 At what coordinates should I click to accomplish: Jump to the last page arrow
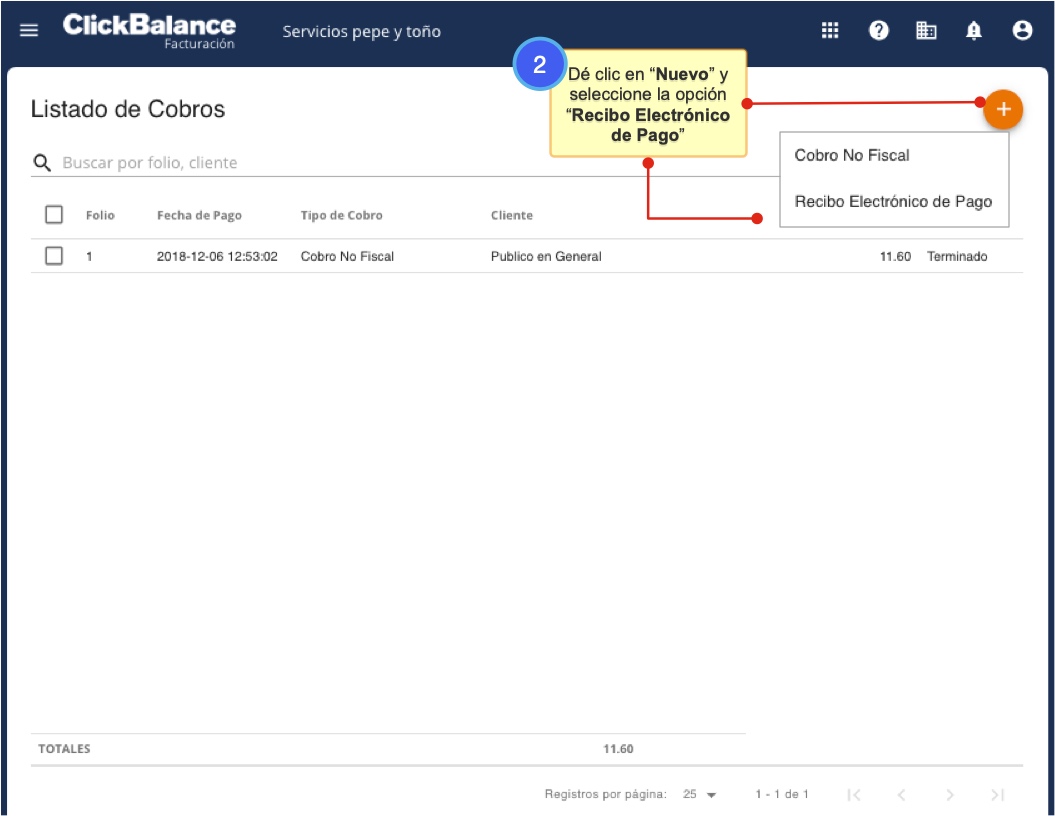(x=997, y=794)
